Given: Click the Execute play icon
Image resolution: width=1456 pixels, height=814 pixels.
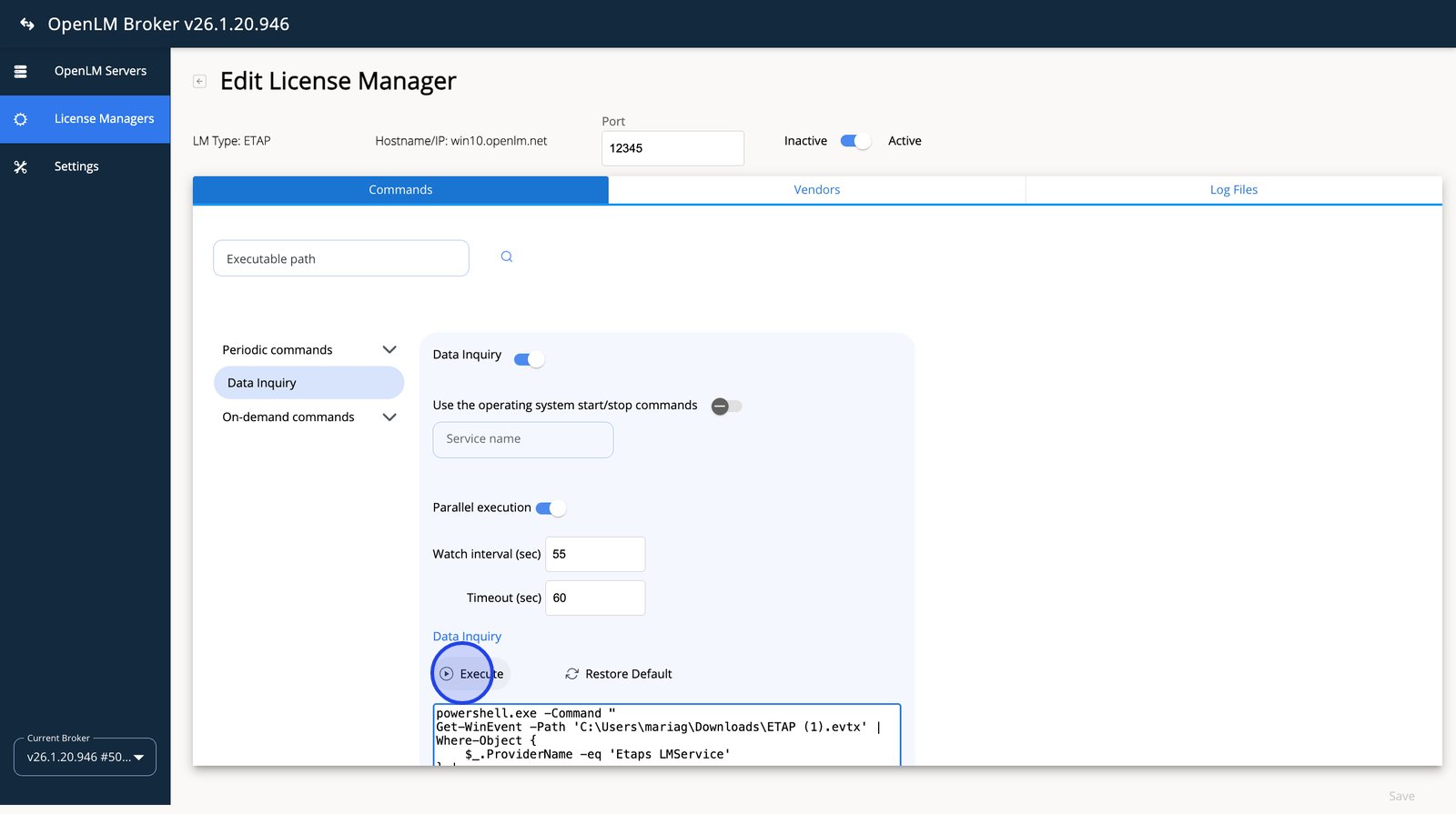Looking at the screenshot, I should tap(447, 674).
